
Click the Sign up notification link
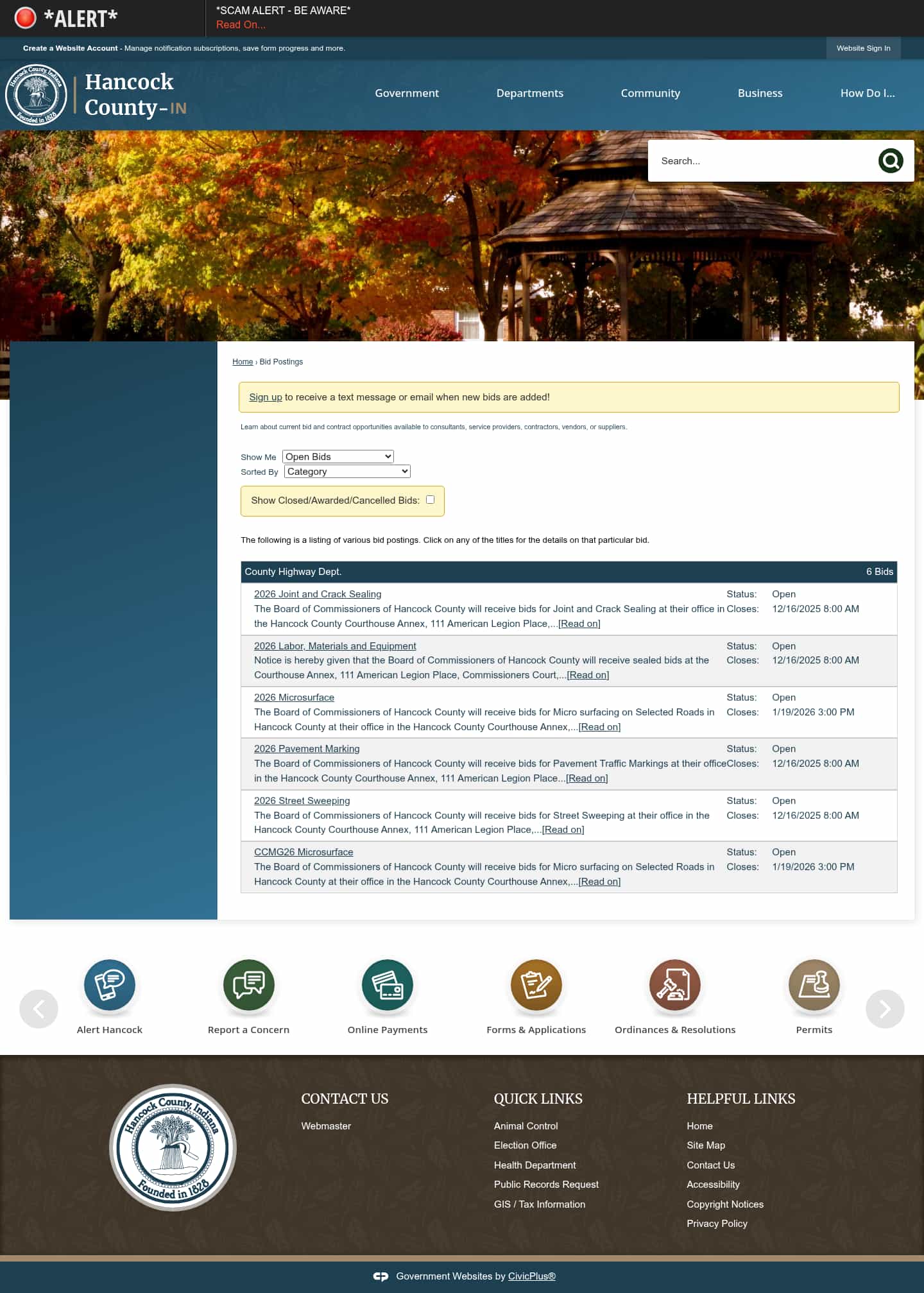click(266, 397)
